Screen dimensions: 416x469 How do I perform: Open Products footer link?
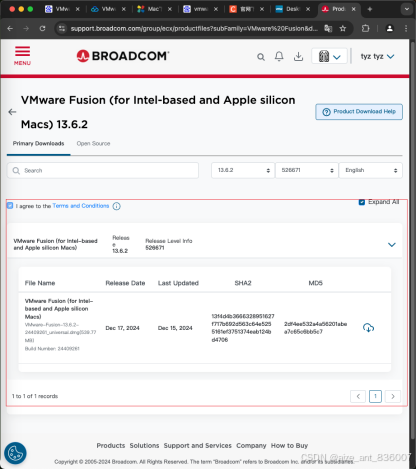[111, 446]
